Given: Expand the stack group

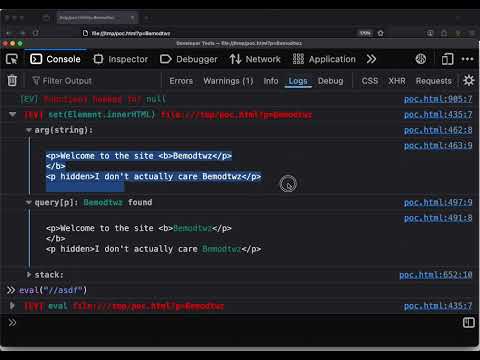Looking at the screenshot, I should (29, 275).
